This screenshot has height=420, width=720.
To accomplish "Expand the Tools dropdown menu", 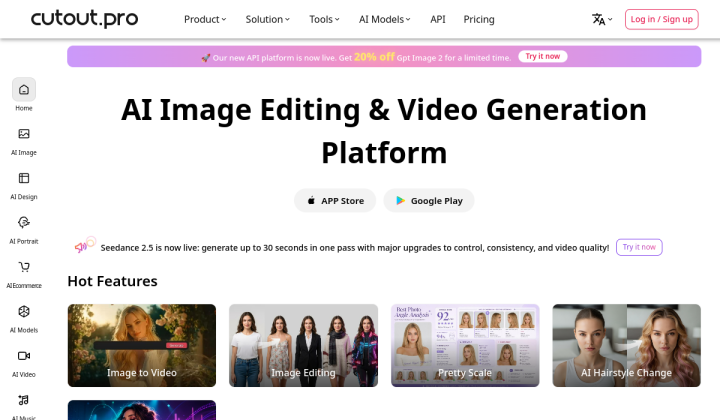I will tap(324, 19).
